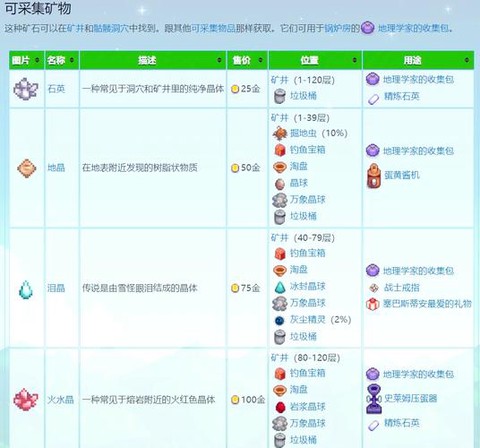Sort table by 图片 column arrows
The height and width of the screenshot is (448, 480).
37,60
